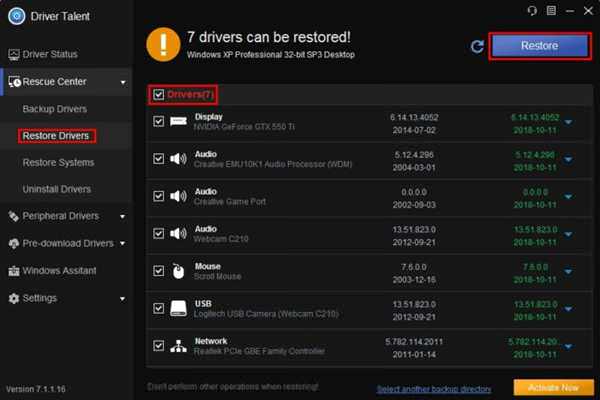600x400 pixels.
Task: Expand the Pre-download Drivers menu arrow
Action: click(x=122, y=243)
